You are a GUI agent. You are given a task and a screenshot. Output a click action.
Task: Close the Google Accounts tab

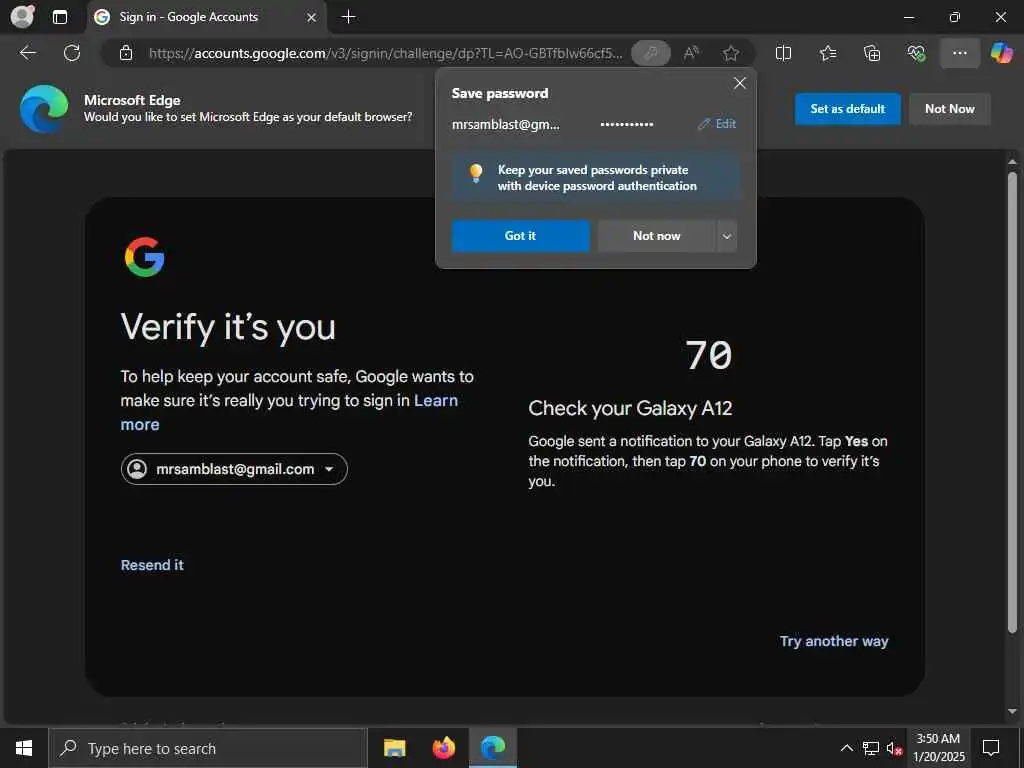[312, 18]
